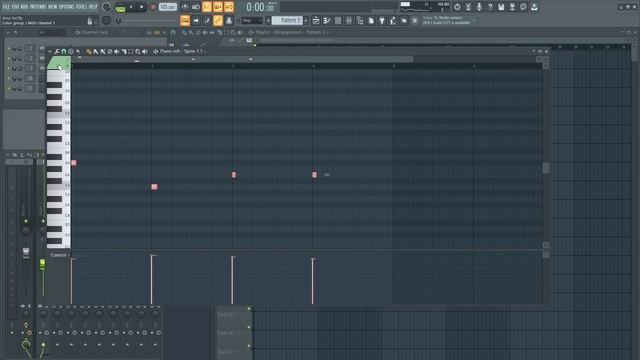Select the Piano roll Select tool
640x360 pixels.
pos(131,51)
